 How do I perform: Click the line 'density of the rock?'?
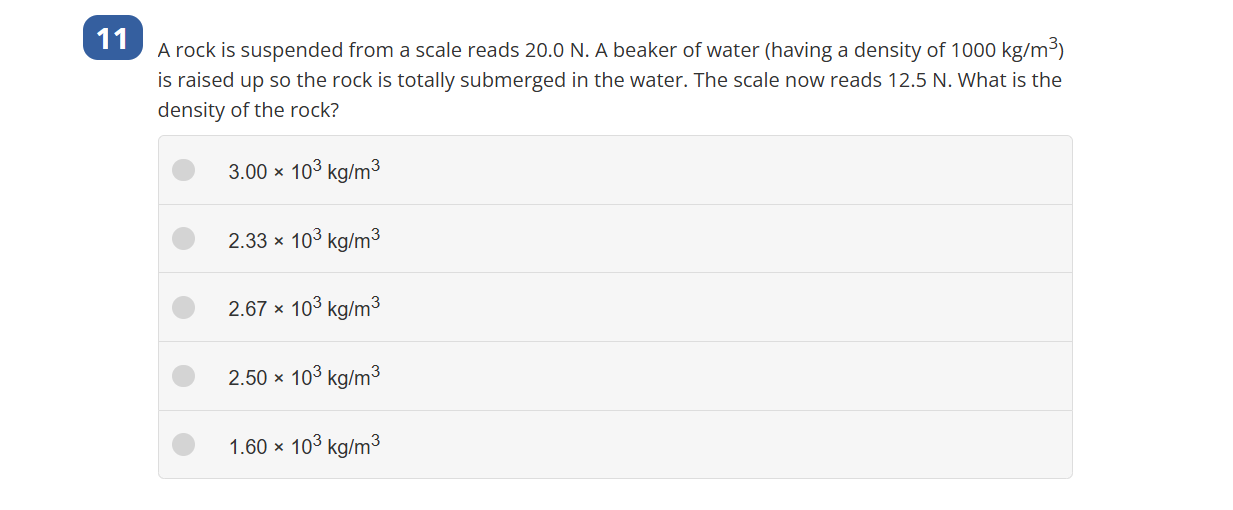point(248,110)
